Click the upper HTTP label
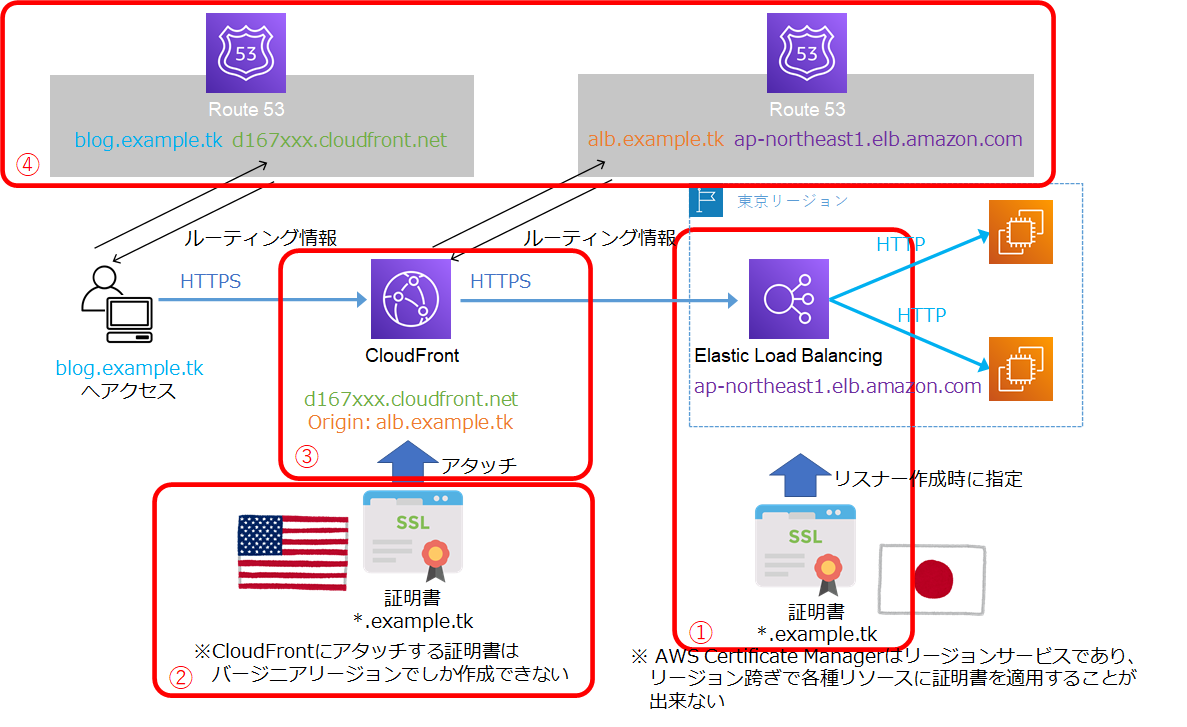 (x=901, y=244)
